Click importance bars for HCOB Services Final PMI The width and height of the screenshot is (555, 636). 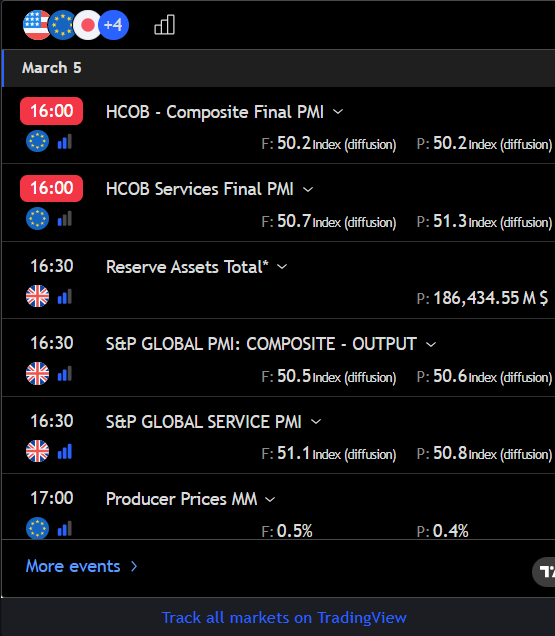tap(65, 219)
